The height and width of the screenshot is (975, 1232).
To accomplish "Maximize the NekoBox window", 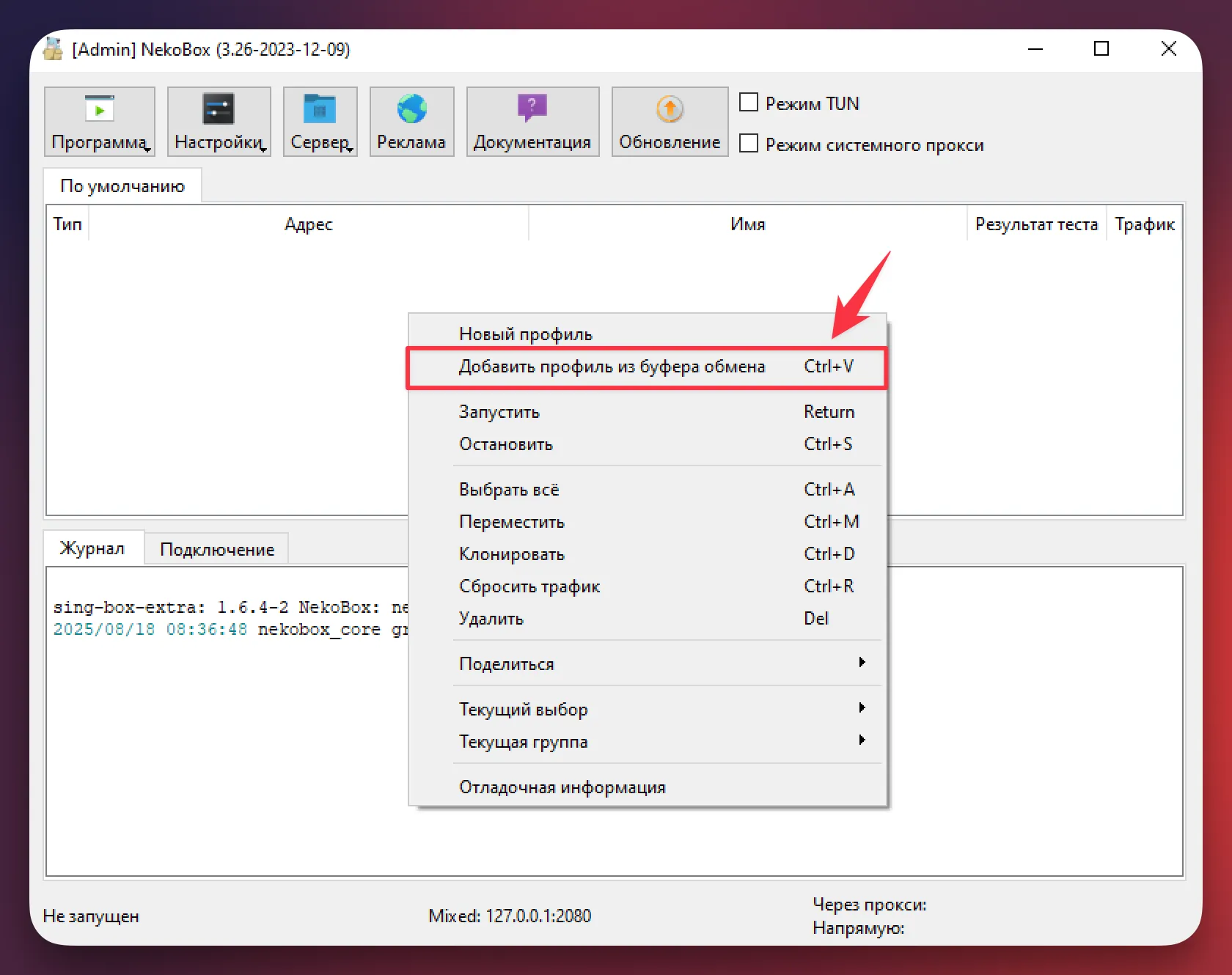I will (1101, 49).
